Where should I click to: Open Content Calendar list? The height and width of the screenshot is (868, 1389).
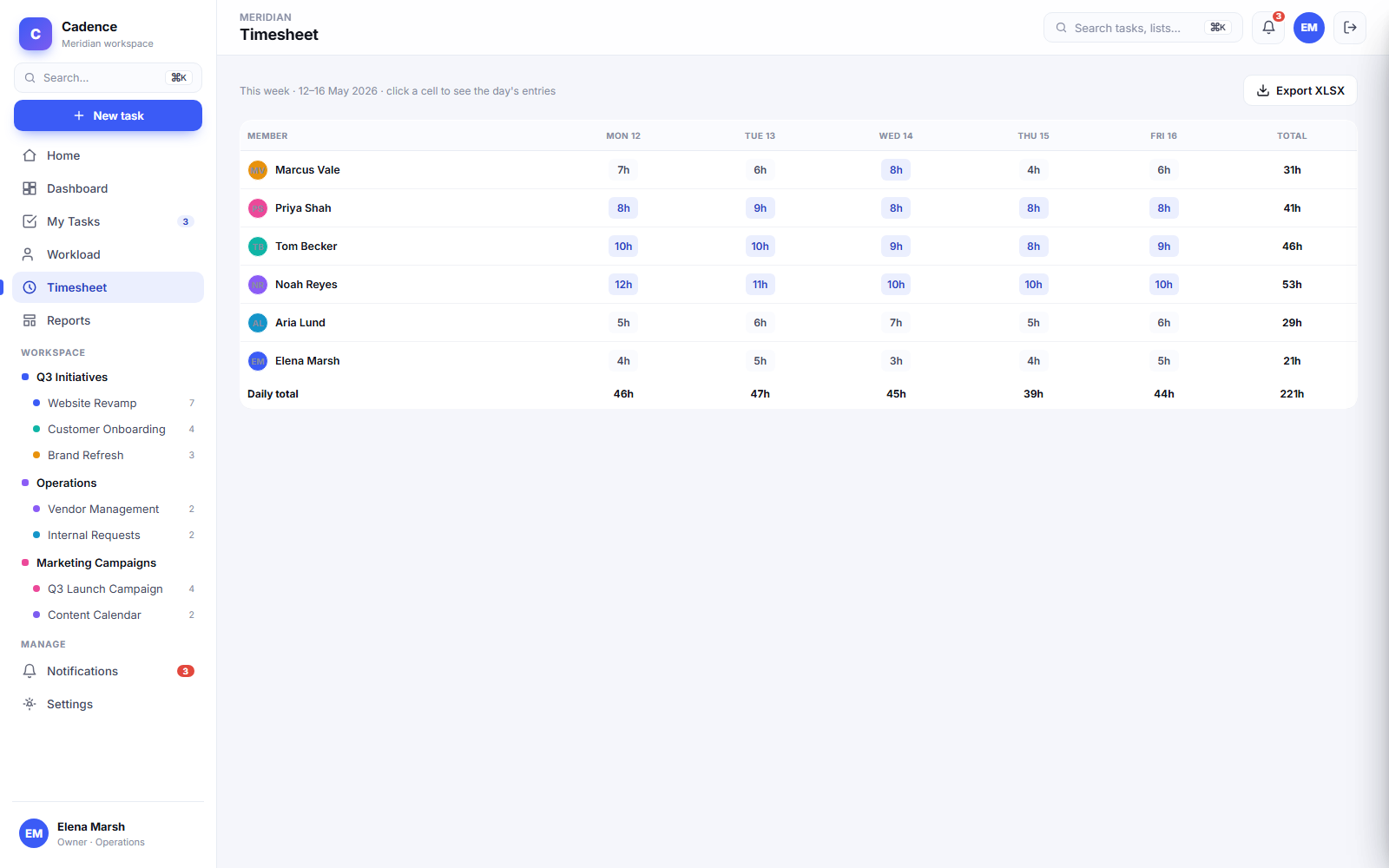tap(113, 615)
